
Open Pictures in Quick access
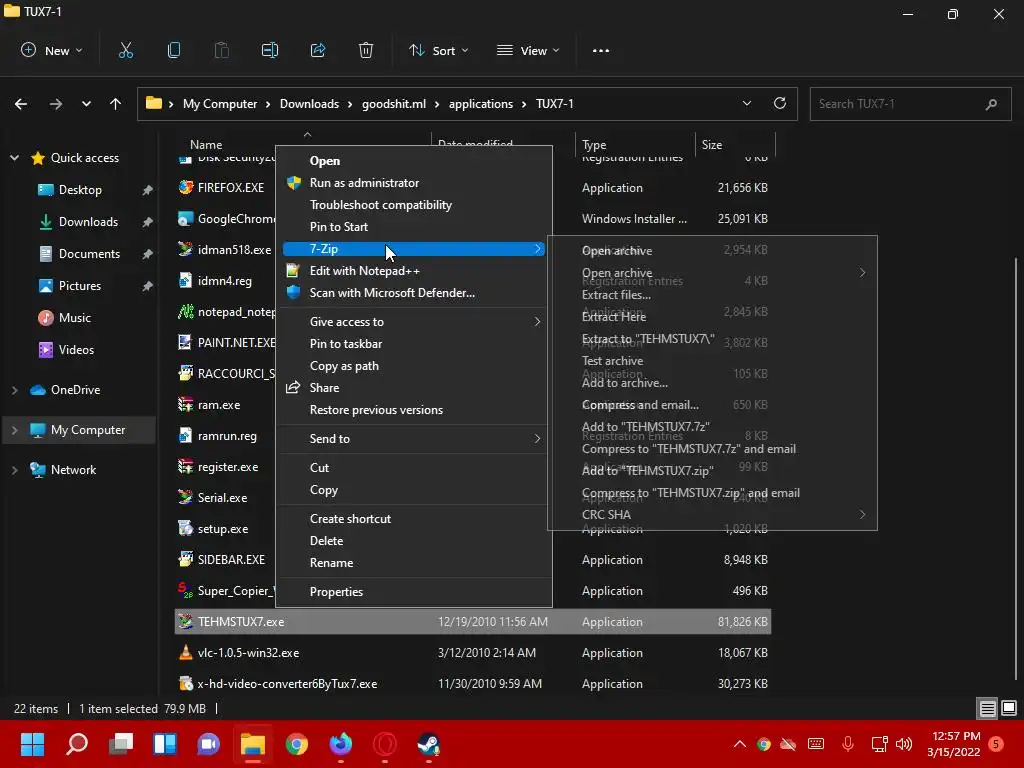[x=80, y=286]
